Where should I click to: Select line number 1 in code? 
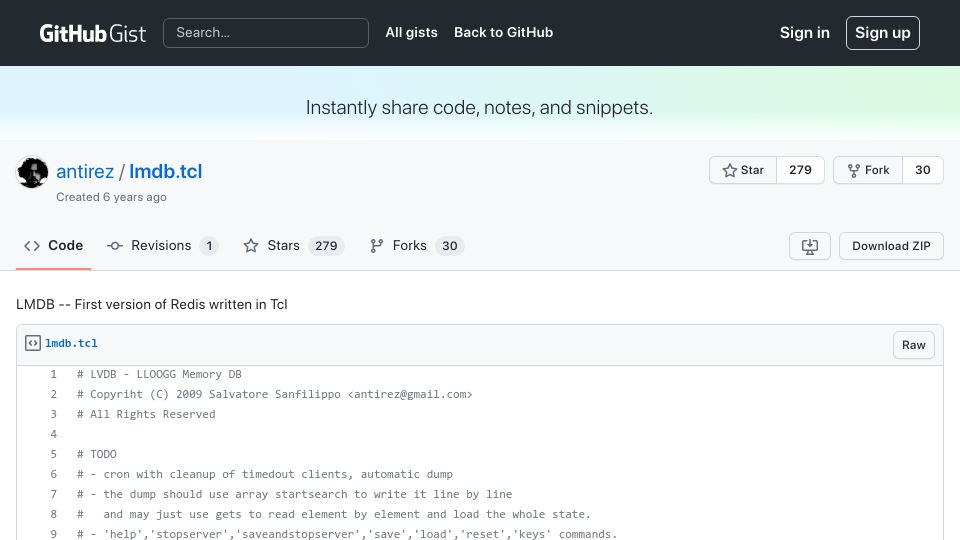53,374
